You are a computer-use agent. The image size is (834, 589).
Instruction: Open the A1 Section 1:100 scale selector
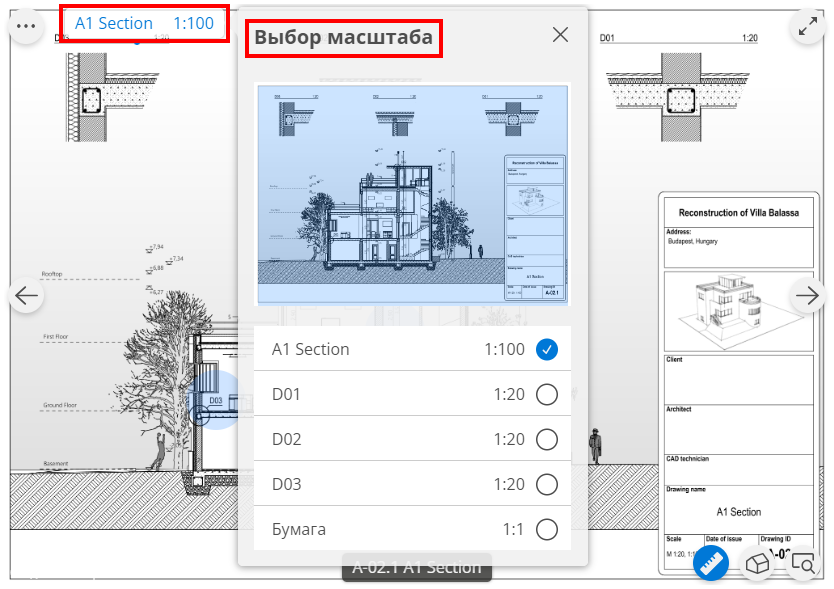click(x=144, y=23)
